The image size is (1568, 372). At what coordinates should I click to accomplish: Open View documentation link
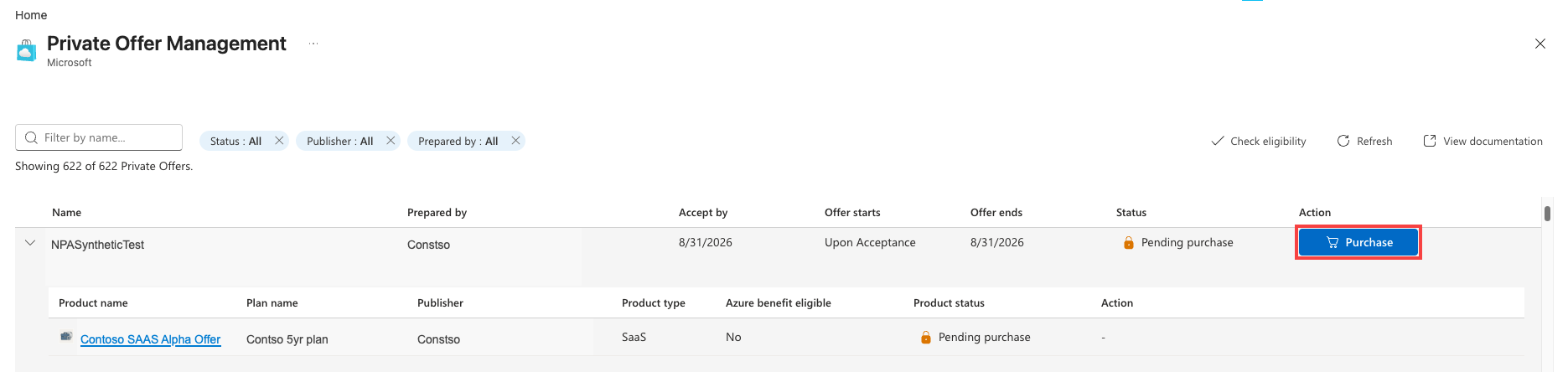coord(1483,141)
